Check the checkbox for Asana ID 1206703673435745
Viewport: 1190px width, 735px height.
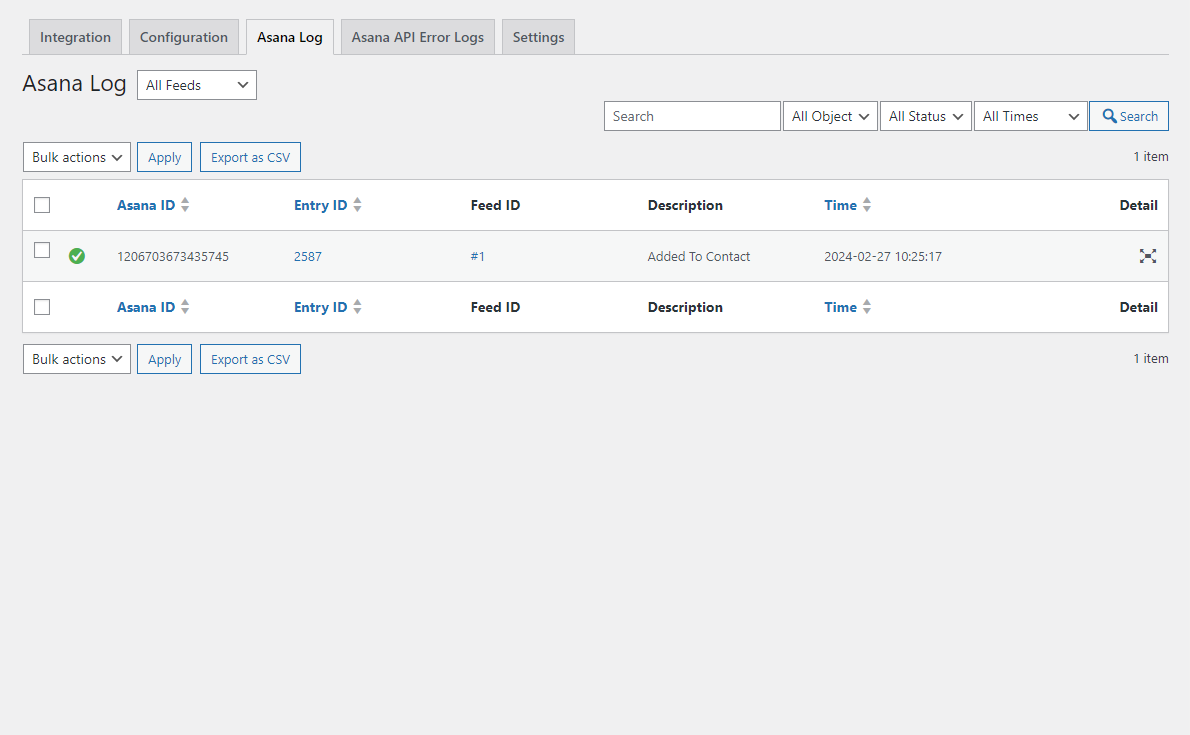(42, 250)
